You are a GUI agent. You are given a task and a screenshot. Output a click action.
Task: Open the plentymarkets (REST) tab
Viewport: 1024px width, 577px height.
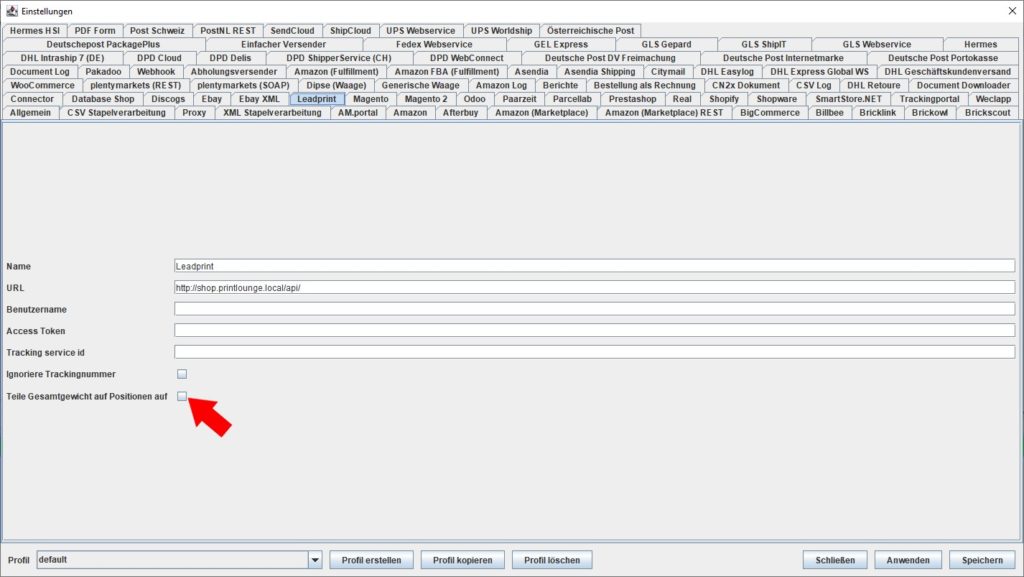coord(135,85)
